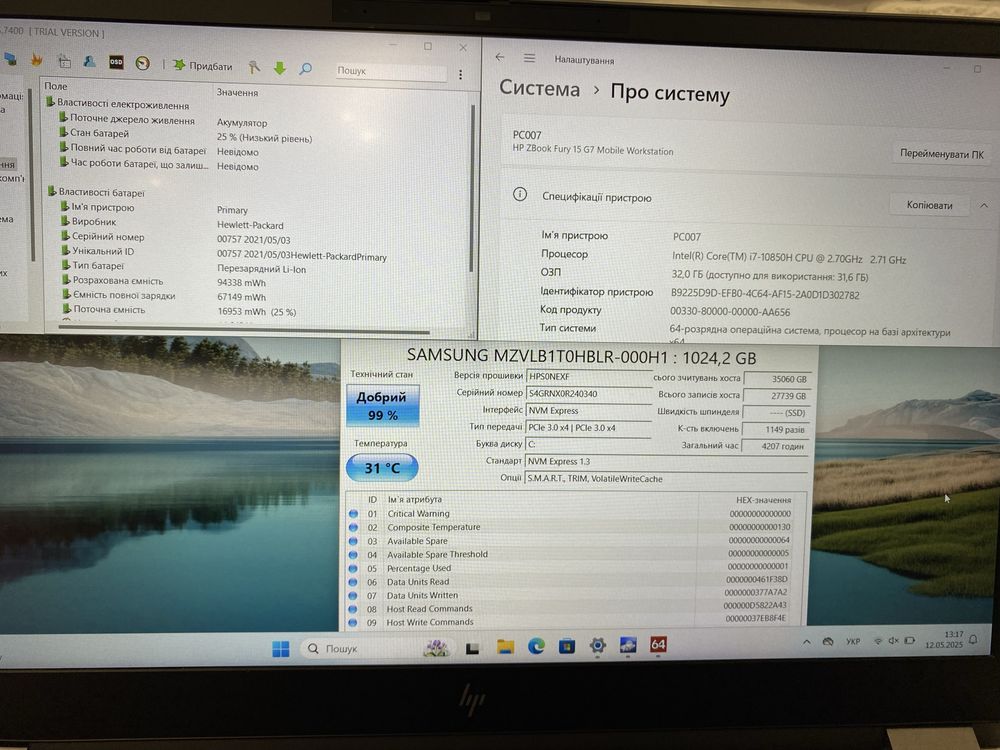Image resolution: width=1000 pixels, height=750 pixels.
Task: Switch to CrystalDiskInfo taskbar icon
Action: 628,645
